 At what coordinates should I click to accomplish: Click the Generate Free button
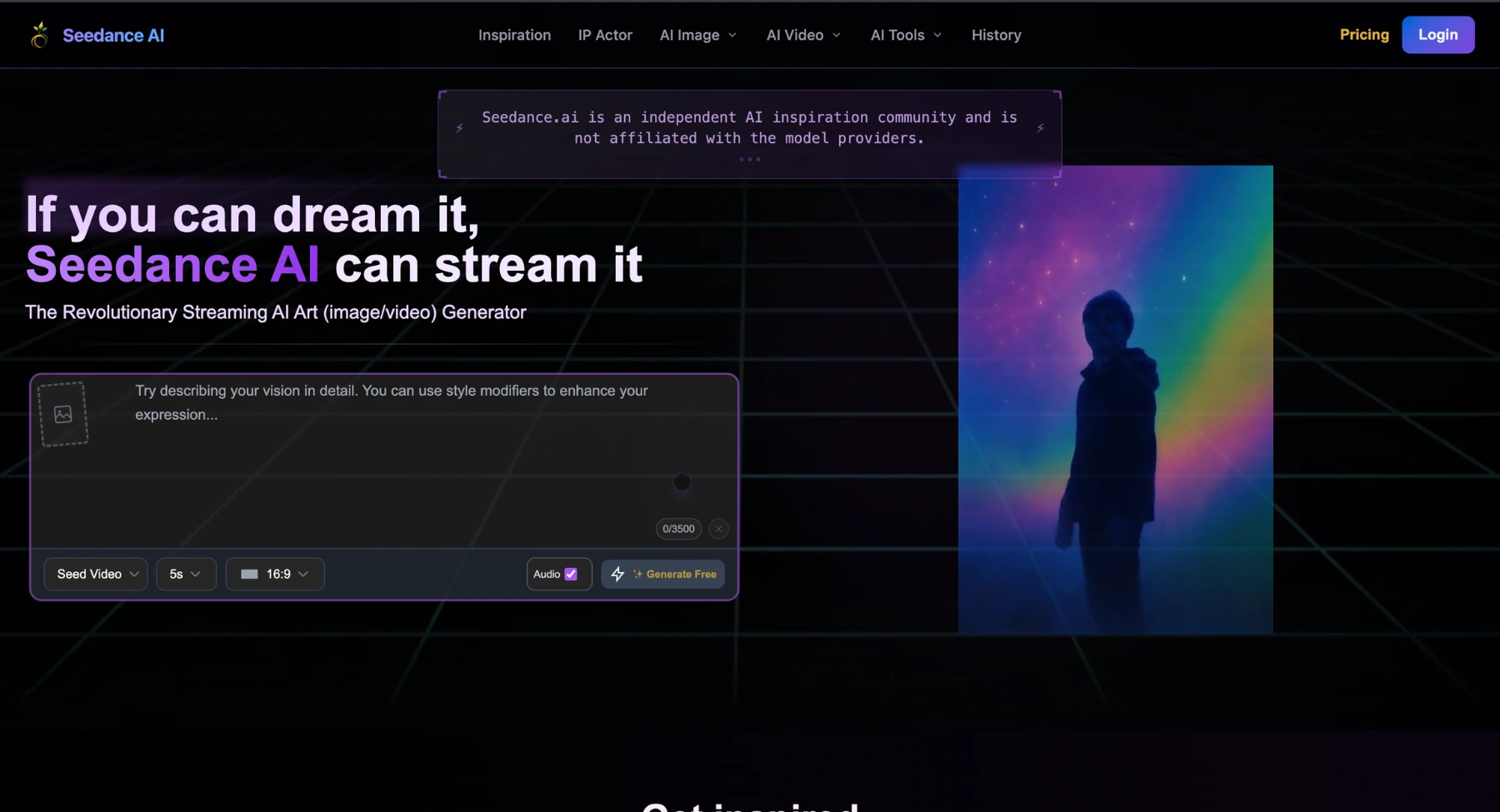[662, 574]
